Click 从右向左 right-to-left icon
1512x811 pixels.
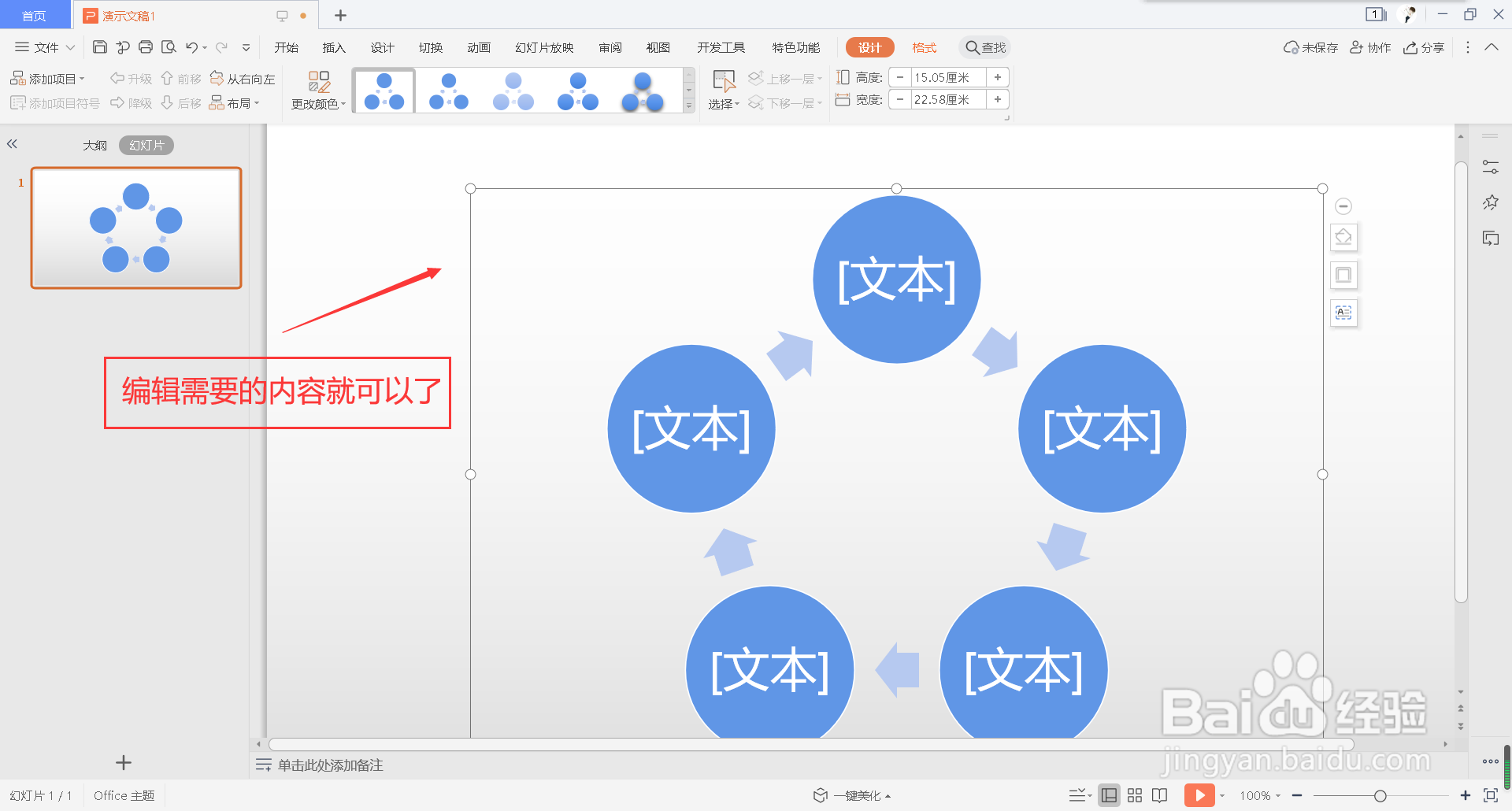(217, 78)
